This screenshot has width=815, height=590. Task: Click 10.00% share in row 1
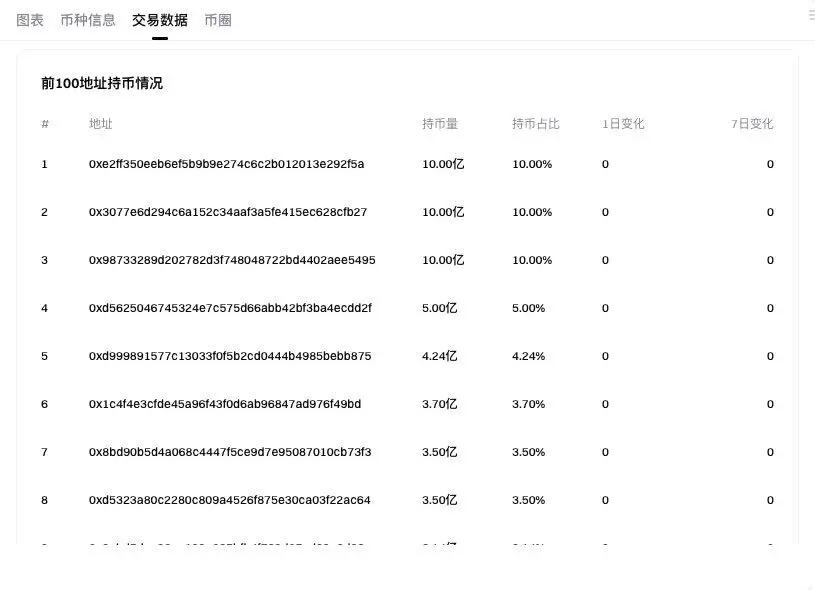point(532,164)
